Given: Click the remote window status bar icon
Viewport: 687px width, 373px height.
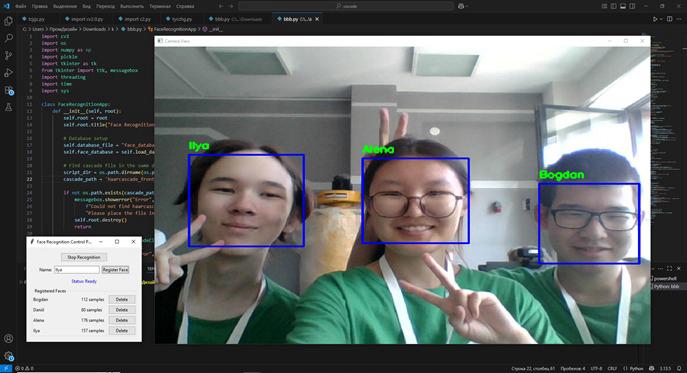Looking at the screenshot, I should coord(6,369).
